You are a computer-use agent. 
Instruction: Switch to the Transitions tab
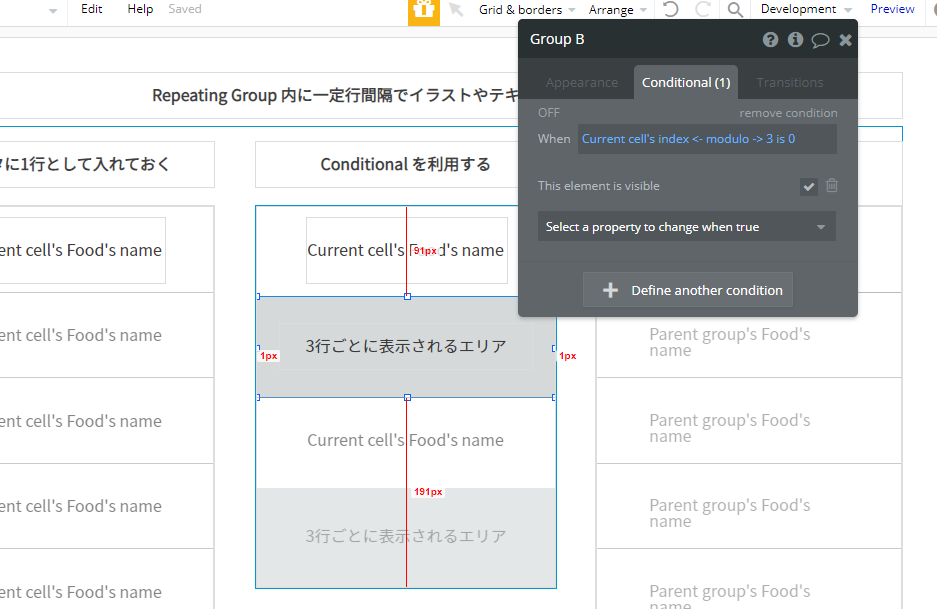pyautogui.click(x=789, y=82)
